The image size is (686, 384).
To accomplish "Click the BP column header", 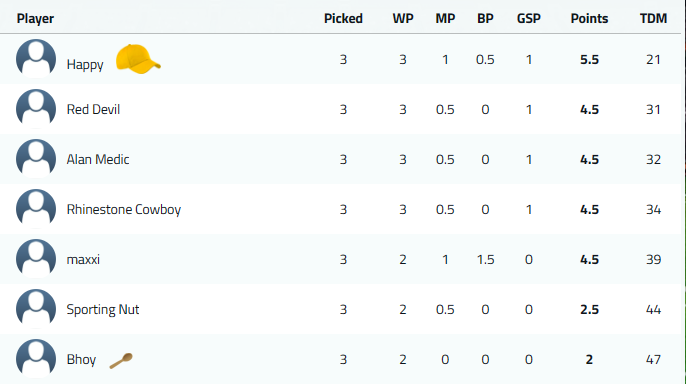I will (x=485, y=18).
